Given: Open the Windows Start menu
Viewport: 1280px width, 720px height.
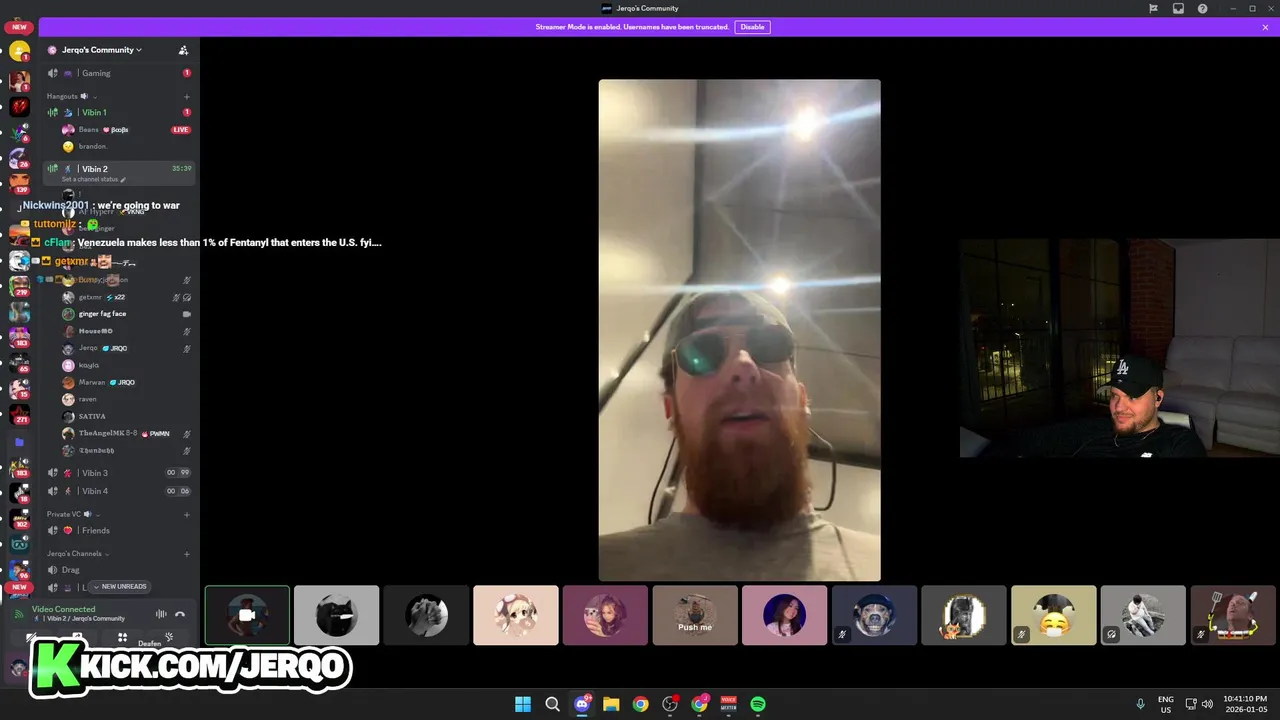Looking at the screenshot, I should click(522, 704).
